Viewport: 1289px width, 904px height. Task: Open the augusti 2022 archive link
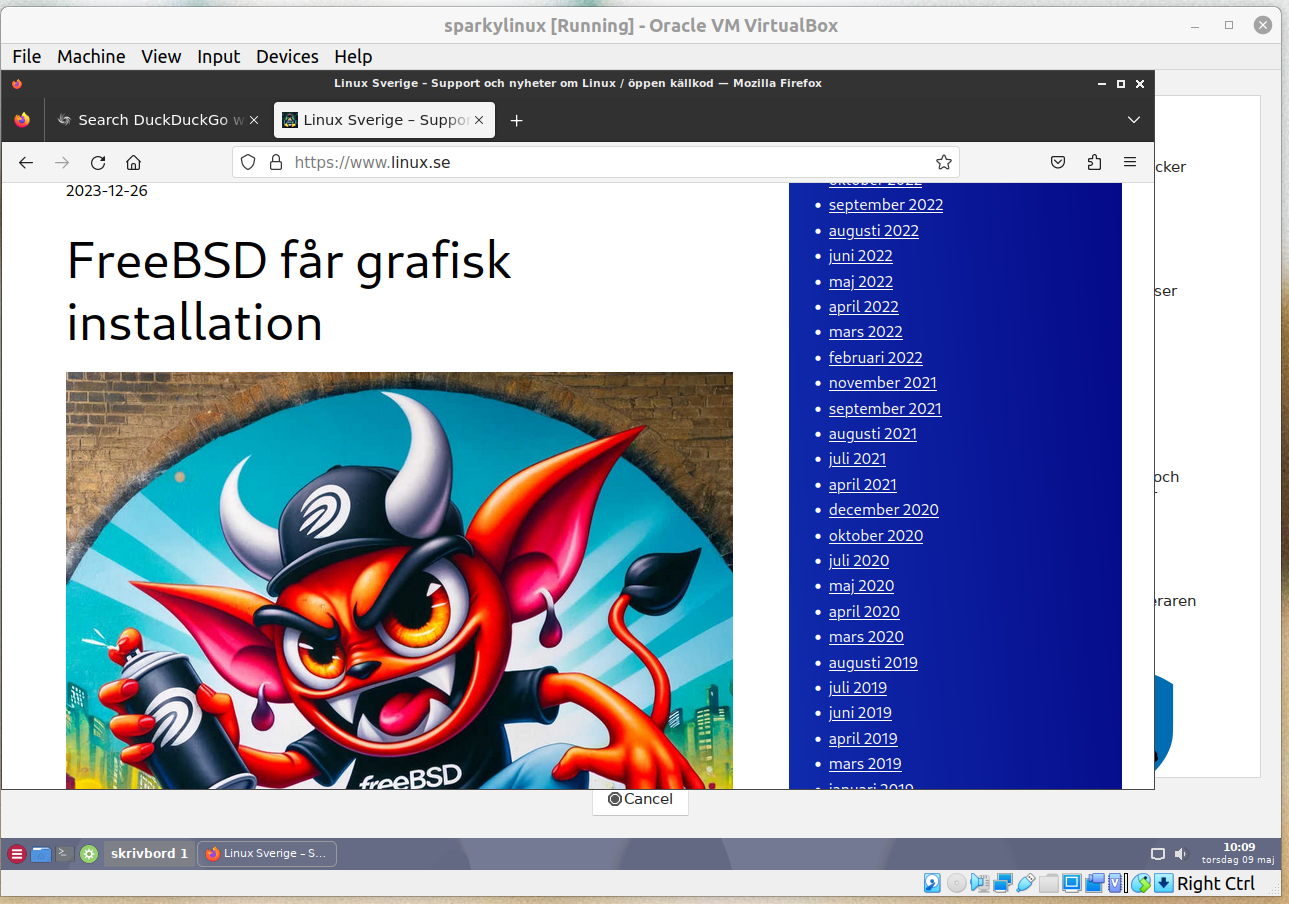874,230
